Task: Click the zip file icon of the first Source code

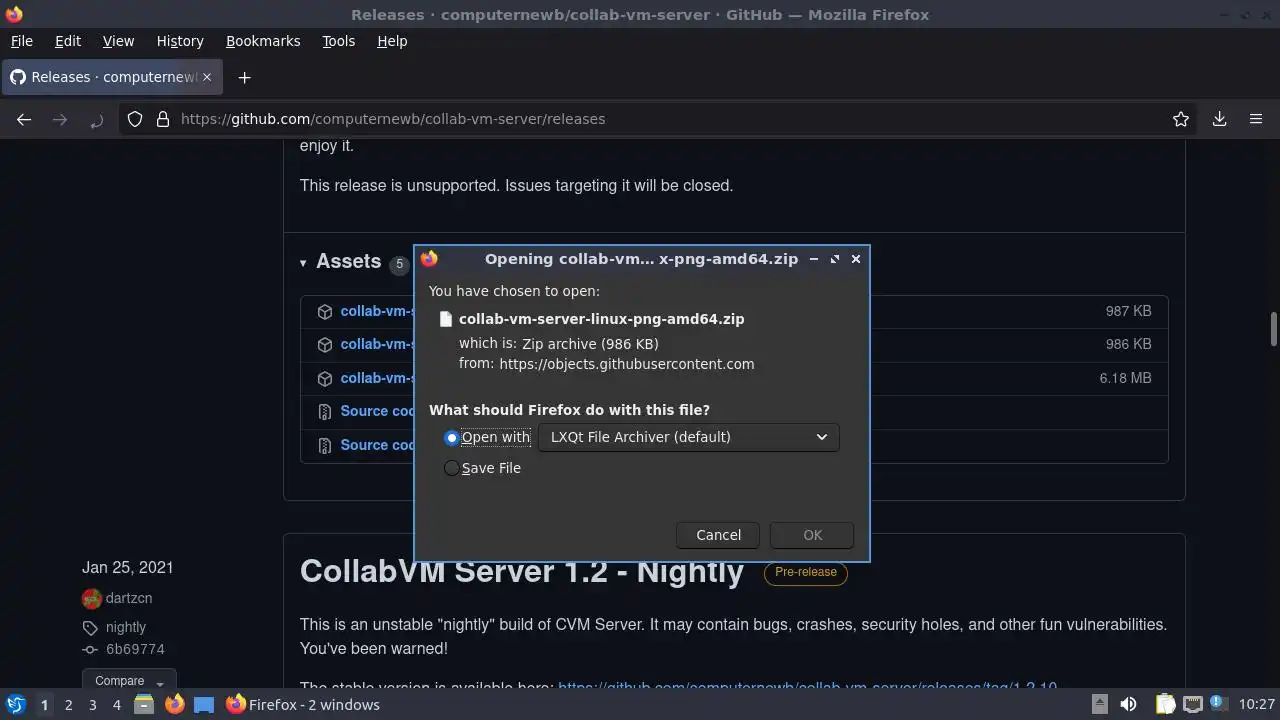Action: tap(325, 412)
